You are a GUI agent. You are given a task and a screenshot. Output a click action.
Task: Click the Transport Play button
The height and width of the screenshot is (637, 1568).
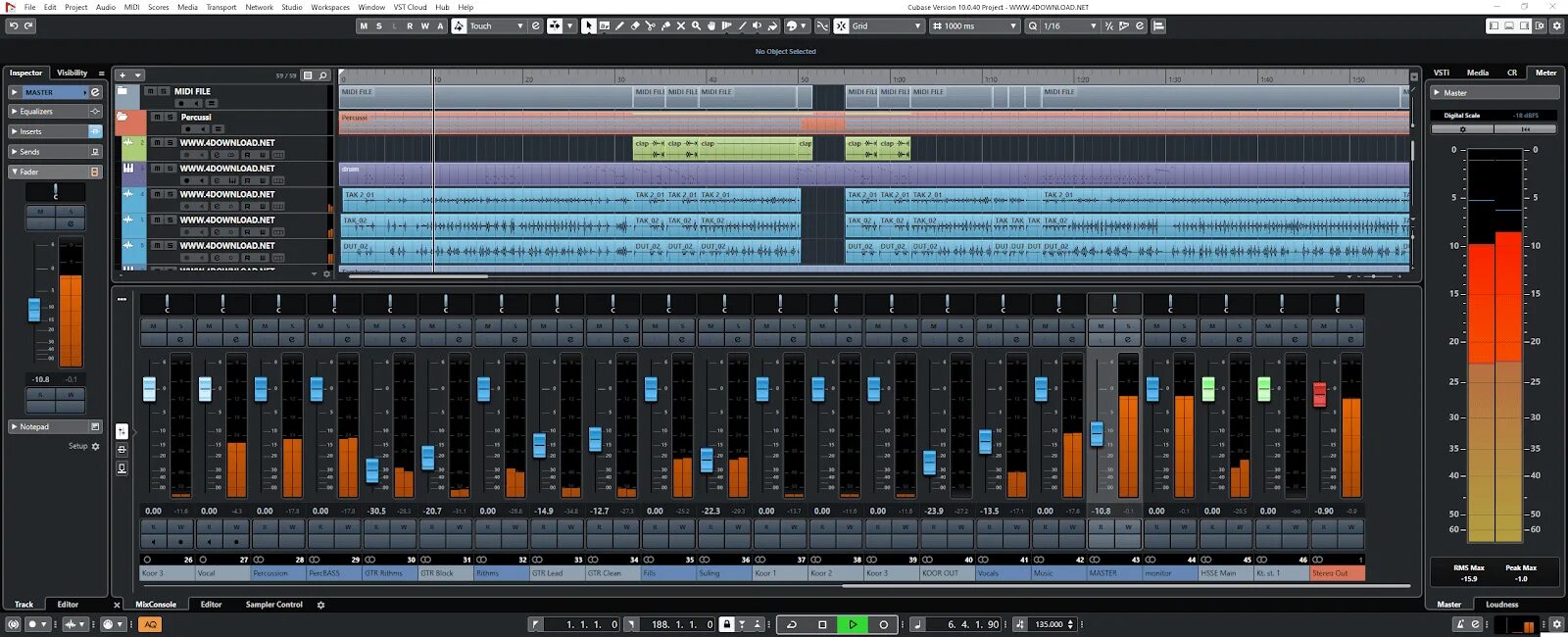click(853, 624)
